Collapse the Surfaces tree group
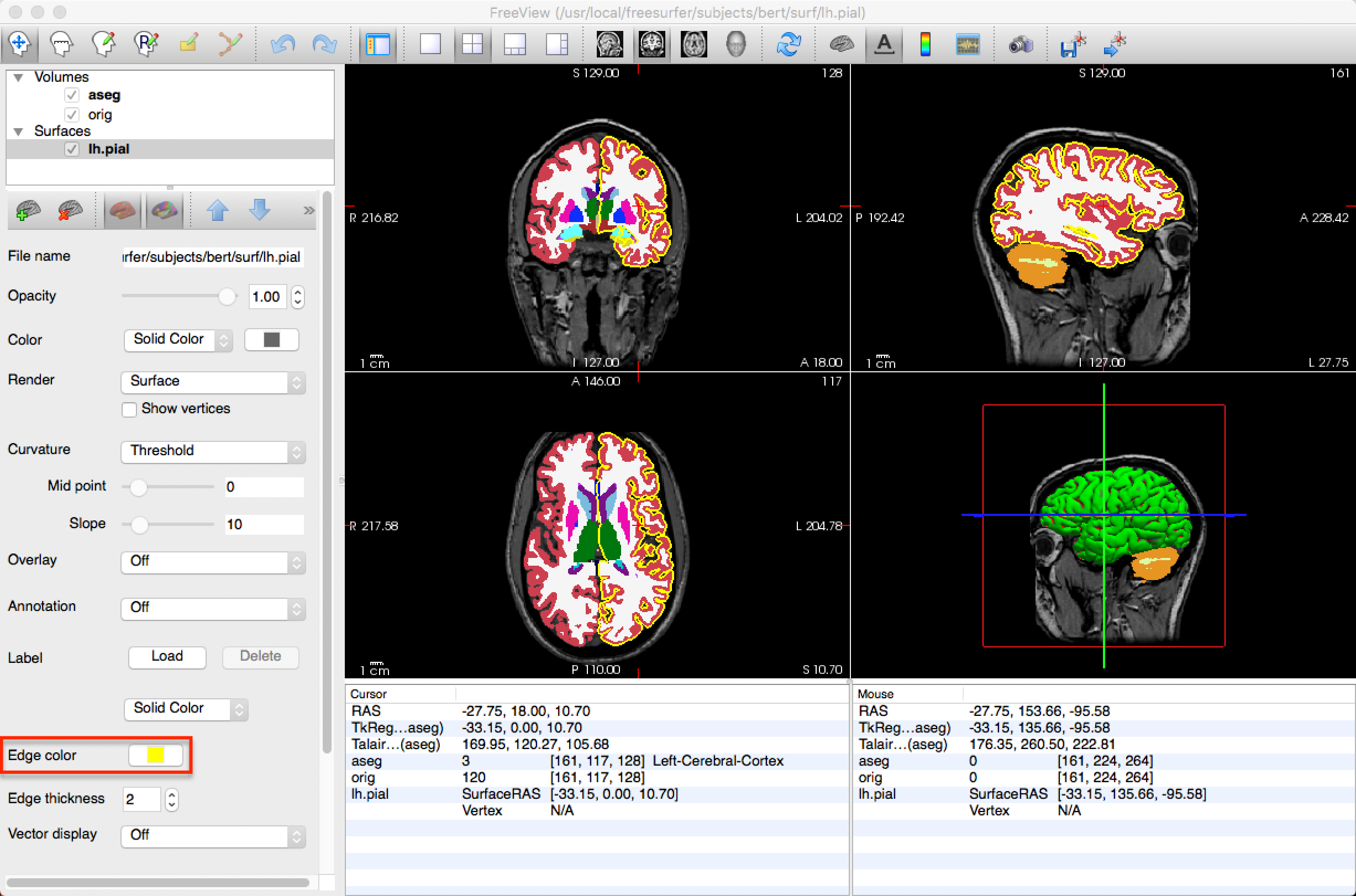Screen dimensions: 1356x896 pyautogui.click(x=18, y=131)
